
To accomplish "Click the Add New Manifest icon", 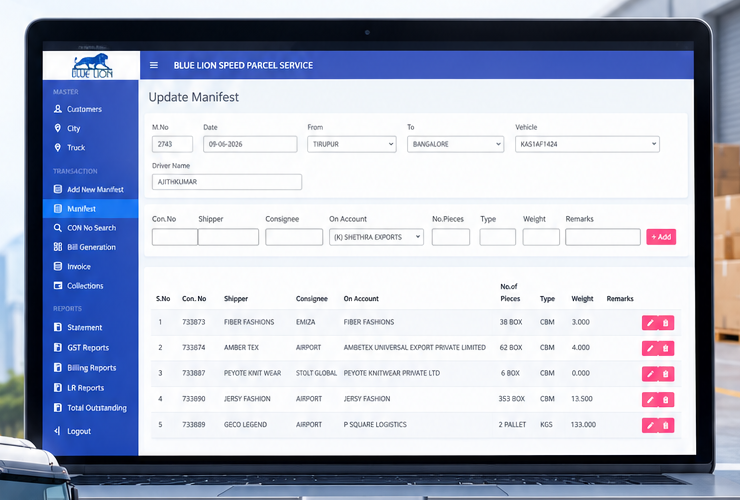I will pos(58,189).
